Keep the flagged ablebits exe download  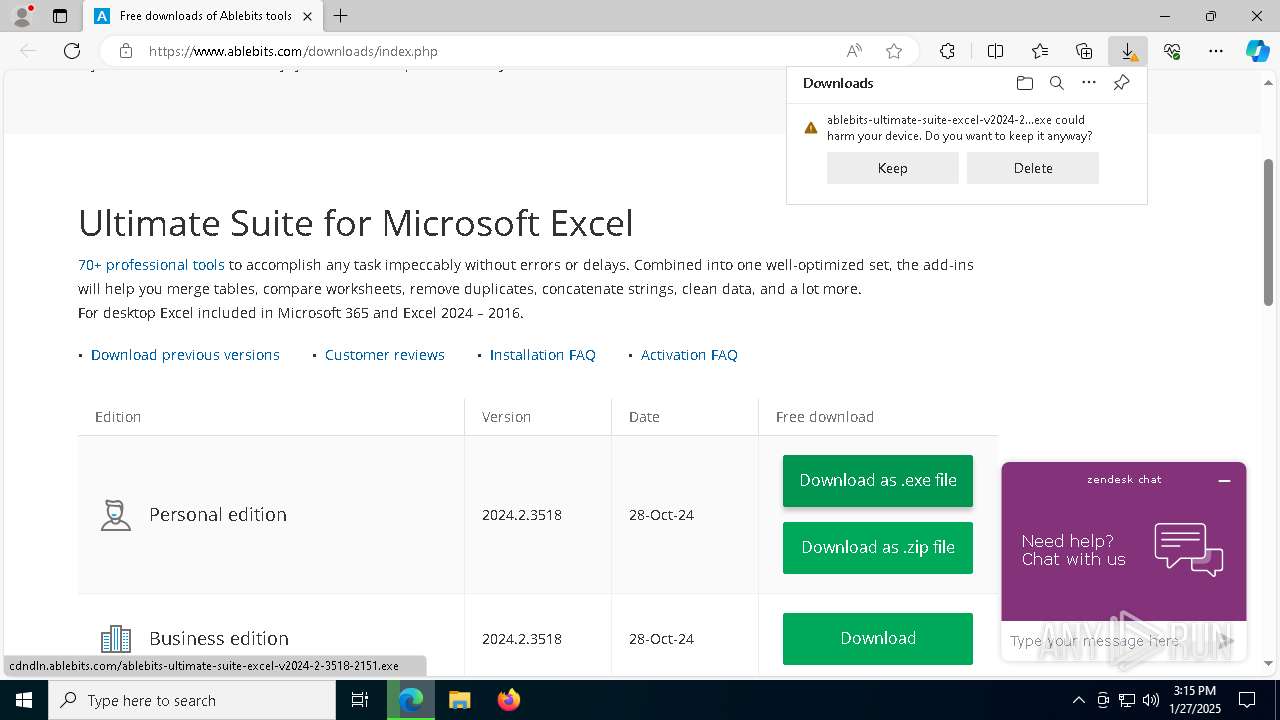pos(892,168)
